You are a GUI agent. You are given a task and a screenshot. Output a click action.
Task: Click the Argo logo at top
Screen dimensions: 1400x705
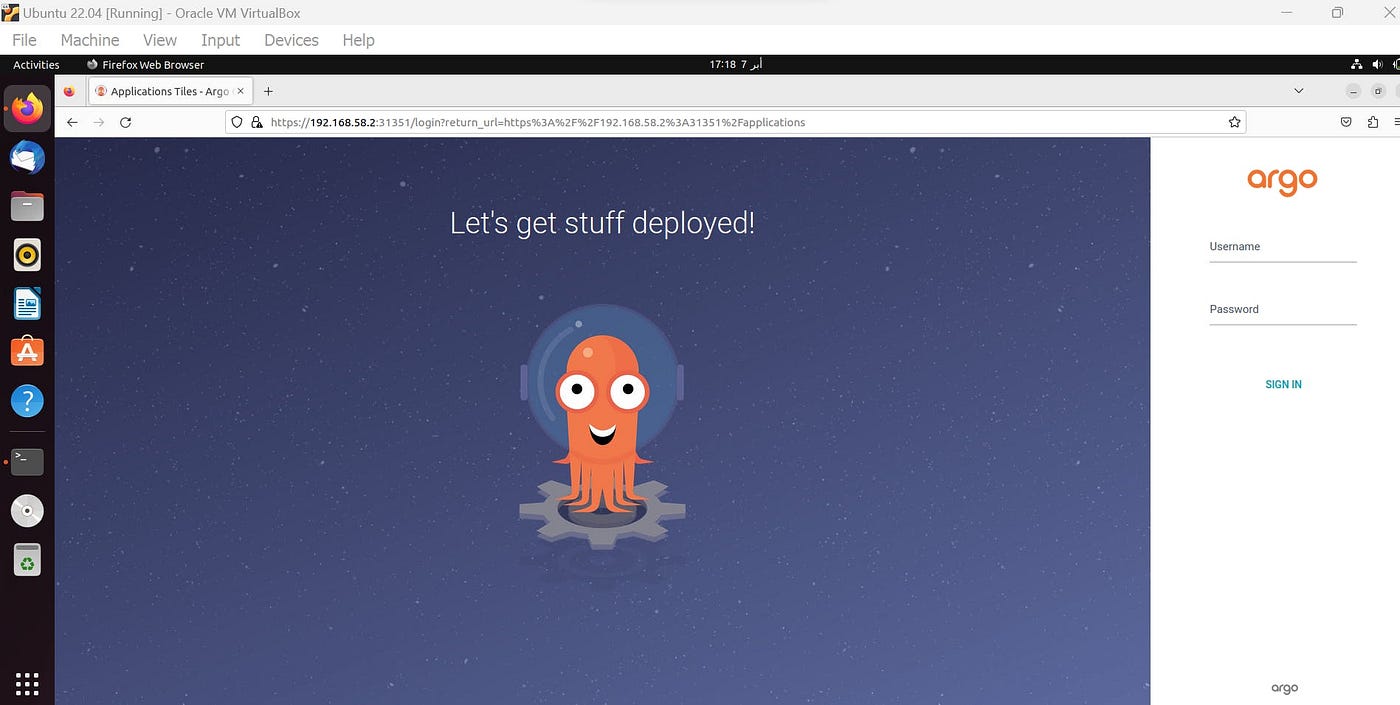(x=1282, y=181)
